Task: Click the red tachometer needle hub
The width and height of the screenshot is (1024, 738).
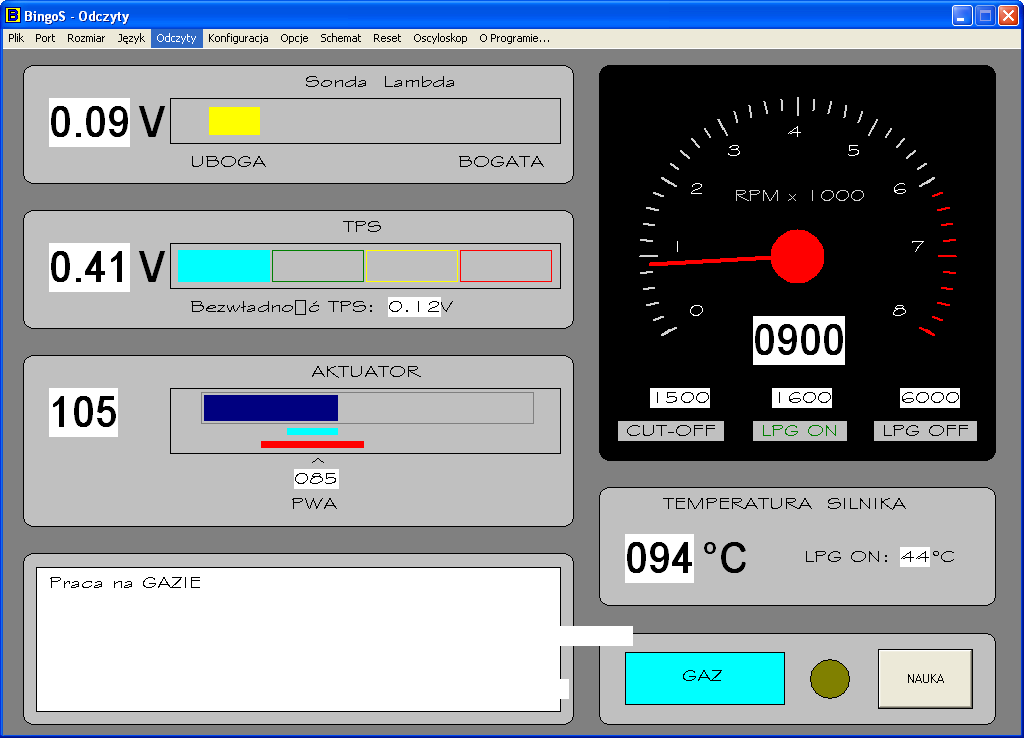Action: pyautogui.click(x=797, y=256)
